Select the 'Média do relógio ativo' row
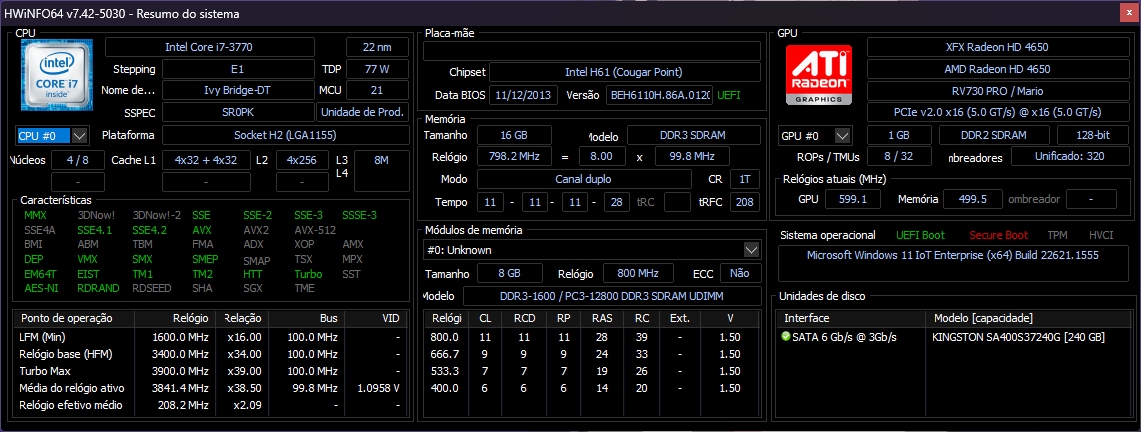Viewport: 1141px width, 432px height. point(209,388)
